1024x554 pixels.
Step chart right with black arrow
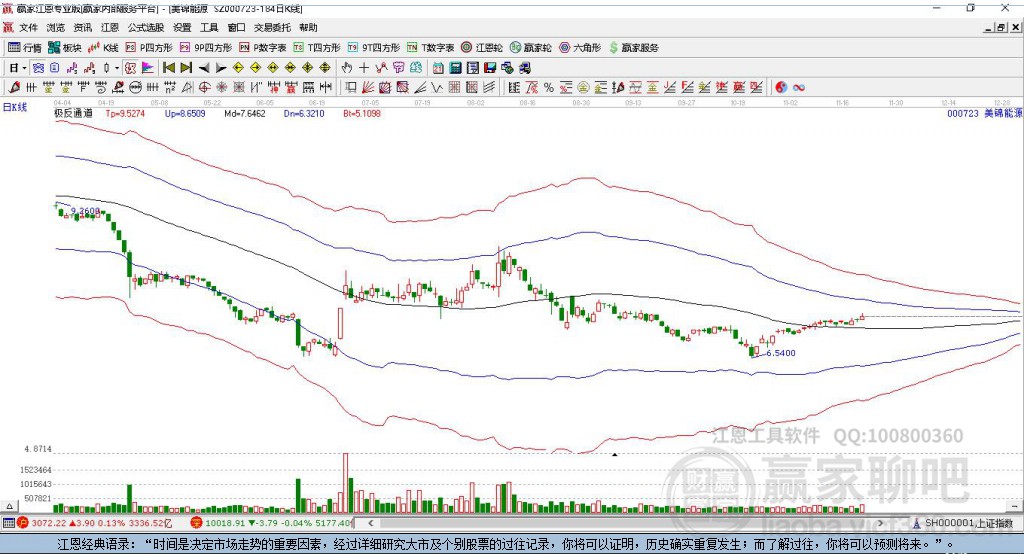pos(221,68)
